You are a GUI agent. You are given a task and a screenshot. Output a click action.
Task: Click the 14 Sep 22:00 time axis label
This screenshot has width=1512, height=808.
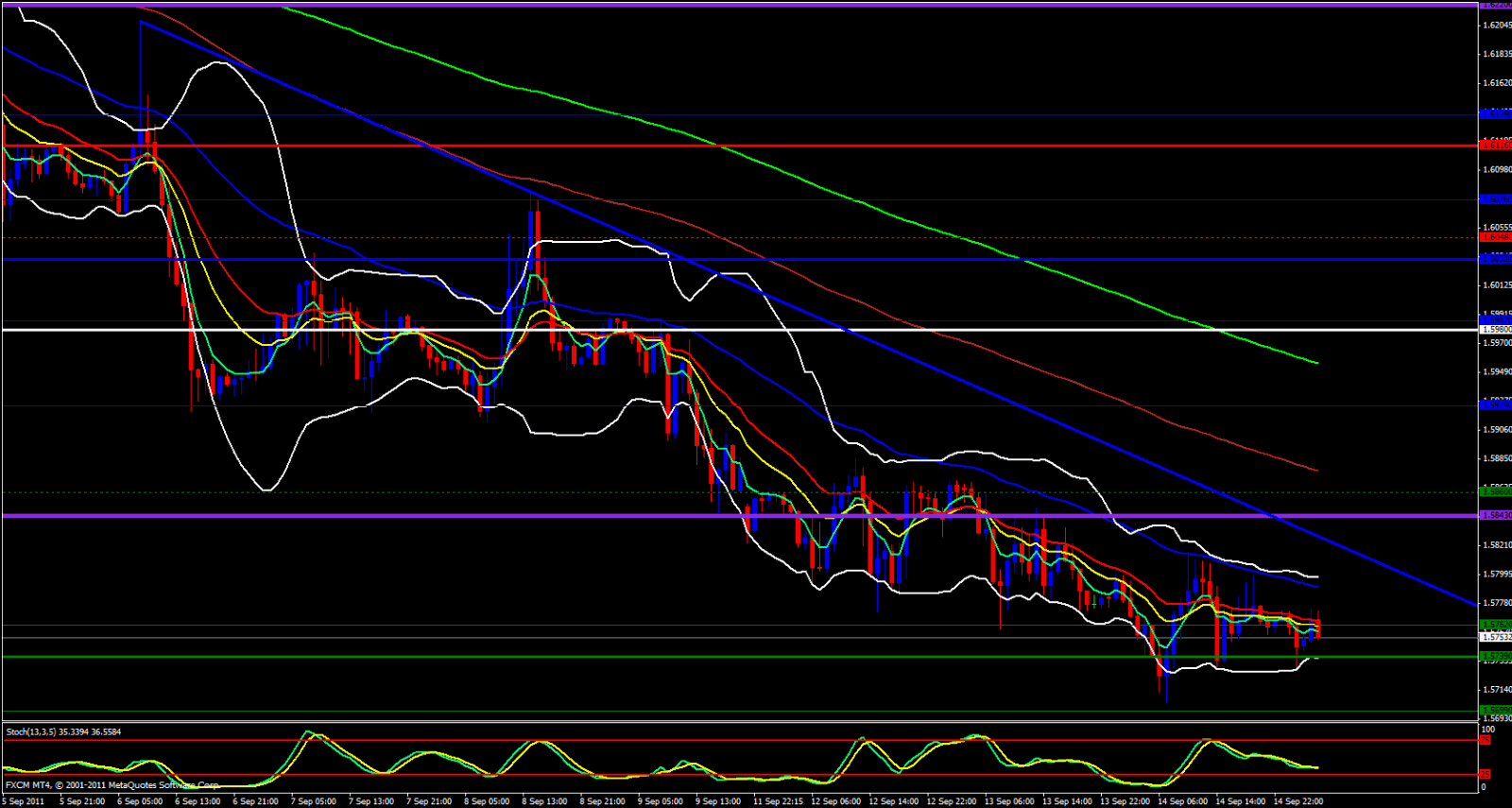point(1299,801)
